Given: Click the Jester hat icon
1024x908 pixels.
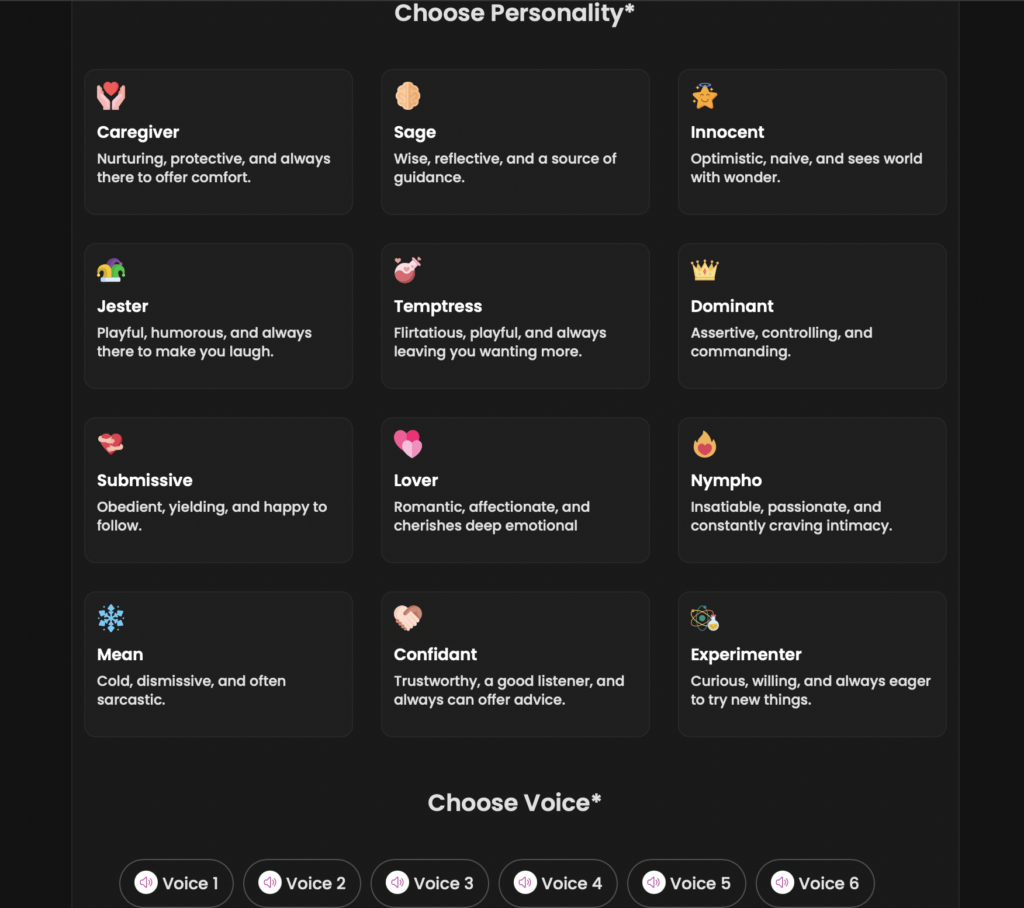Looking at the screenshot, I should 111,270.
